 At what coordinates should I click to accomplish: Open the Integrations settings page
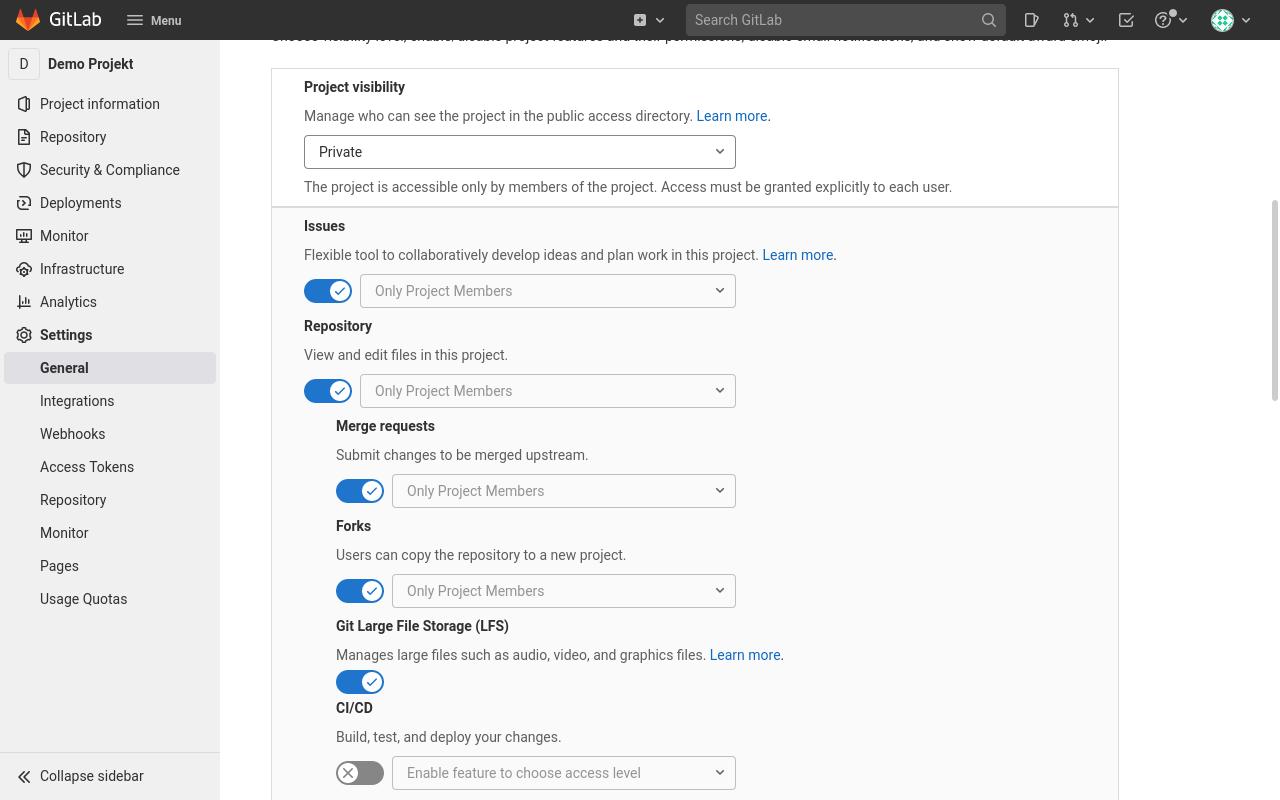click(77, 401)
